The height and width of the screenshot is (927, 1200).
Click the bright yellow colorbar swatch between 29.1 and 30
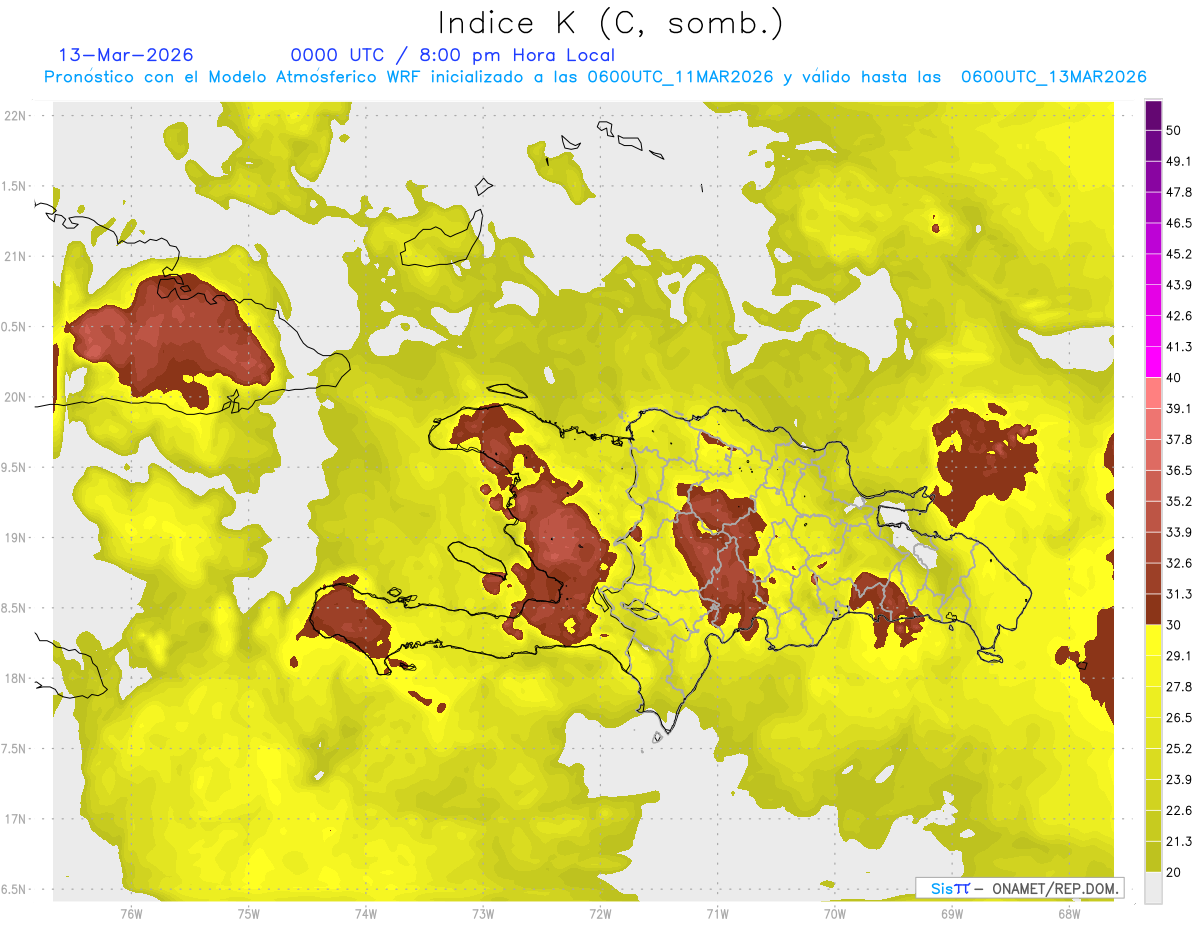click(x=1153, y=640)
